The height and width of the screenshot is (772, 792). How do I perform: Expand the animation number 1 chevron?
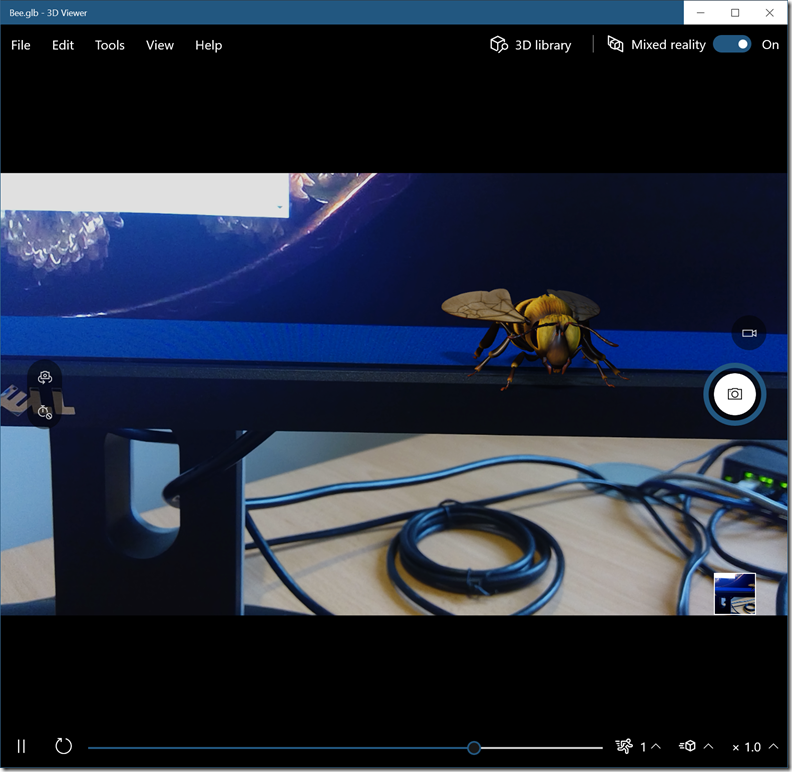pyautogui.click(x=656, y=746)
